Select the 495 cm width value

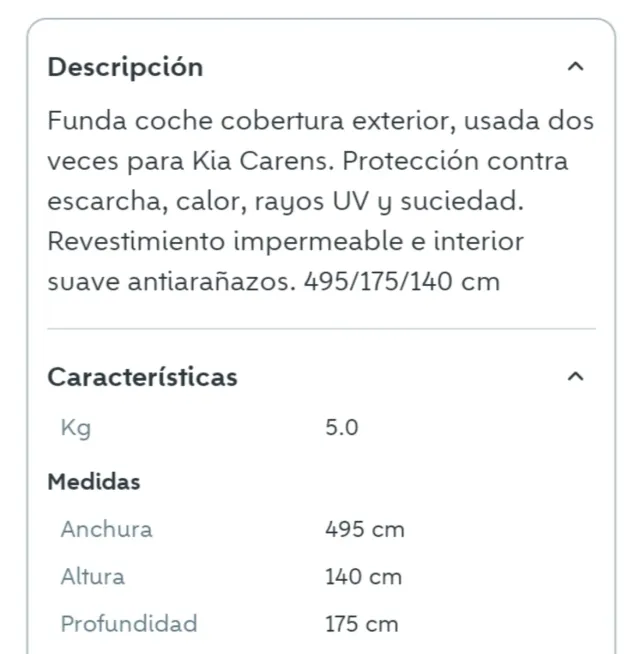tap(364, 529)
